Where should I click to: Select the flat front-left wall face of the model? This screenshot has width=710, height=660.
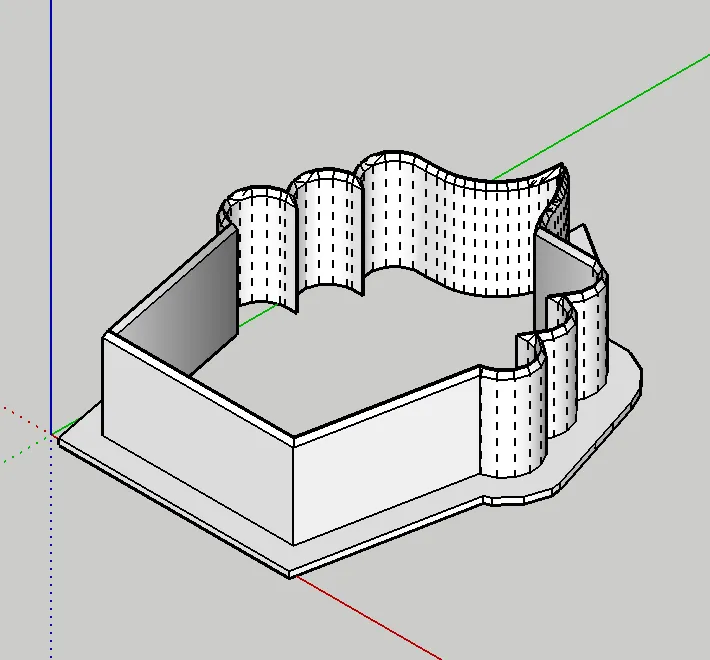(198, 440)
